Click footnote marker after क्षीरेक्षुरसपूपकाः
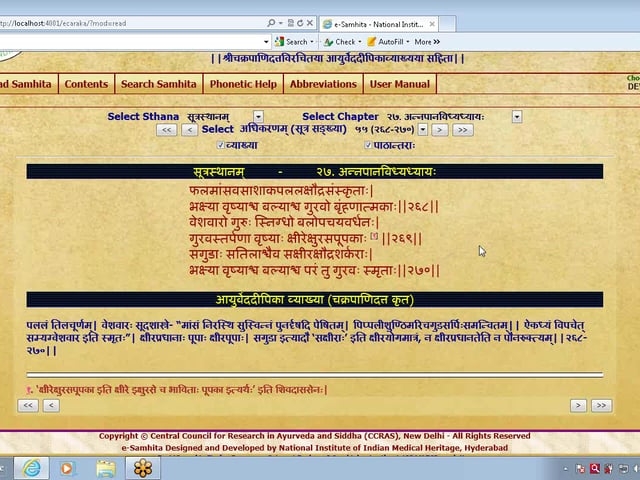This screenshot has width=640, height=480. point(374,237)
